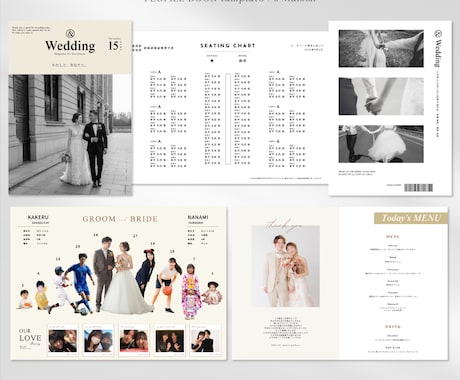Image resolution: width=460 pixels, height=380 pixels.
Task: Click the red MENU section heading
Action: point(393,237)
